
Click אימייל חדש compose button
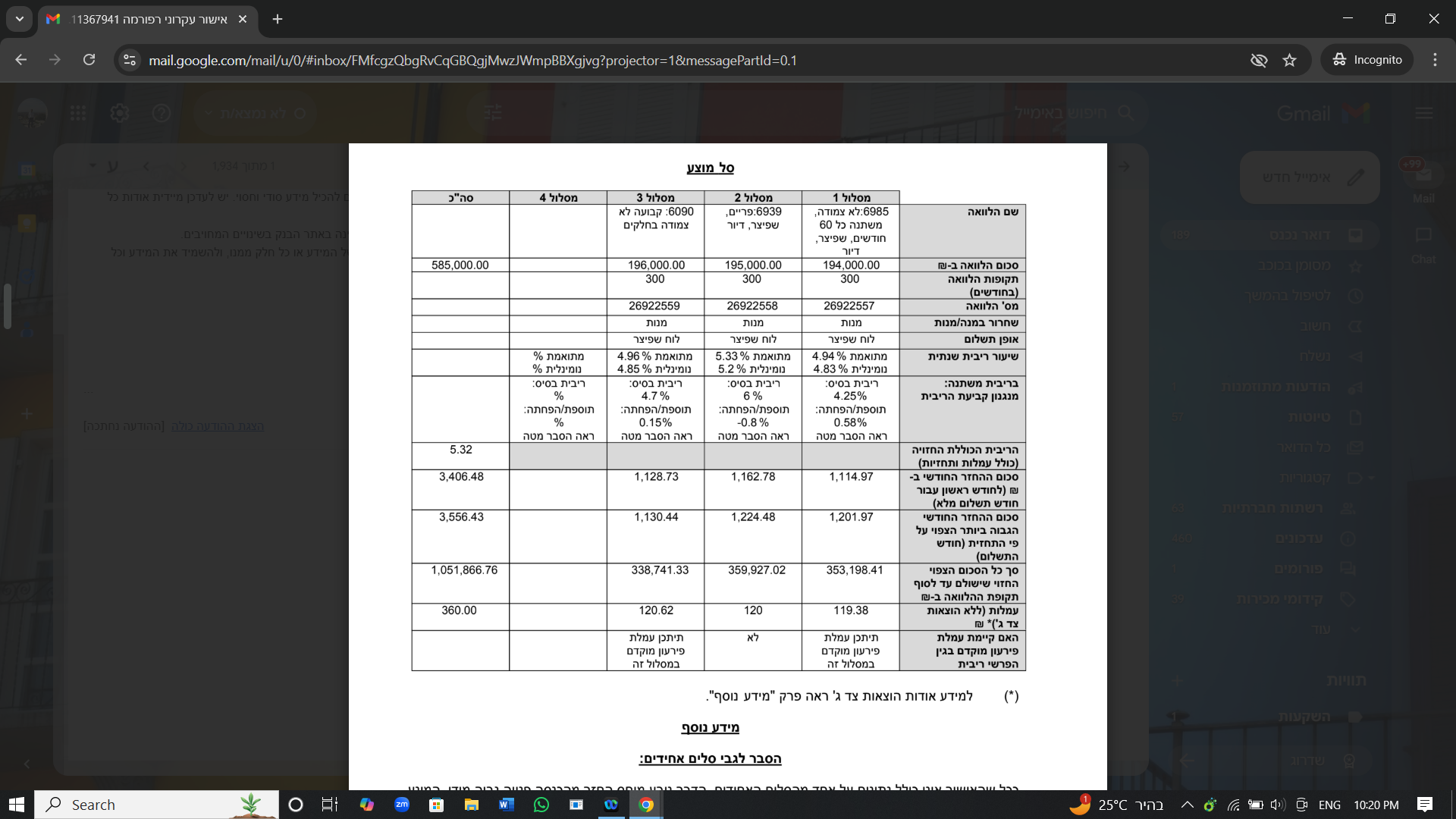[x=1310, y=177]
